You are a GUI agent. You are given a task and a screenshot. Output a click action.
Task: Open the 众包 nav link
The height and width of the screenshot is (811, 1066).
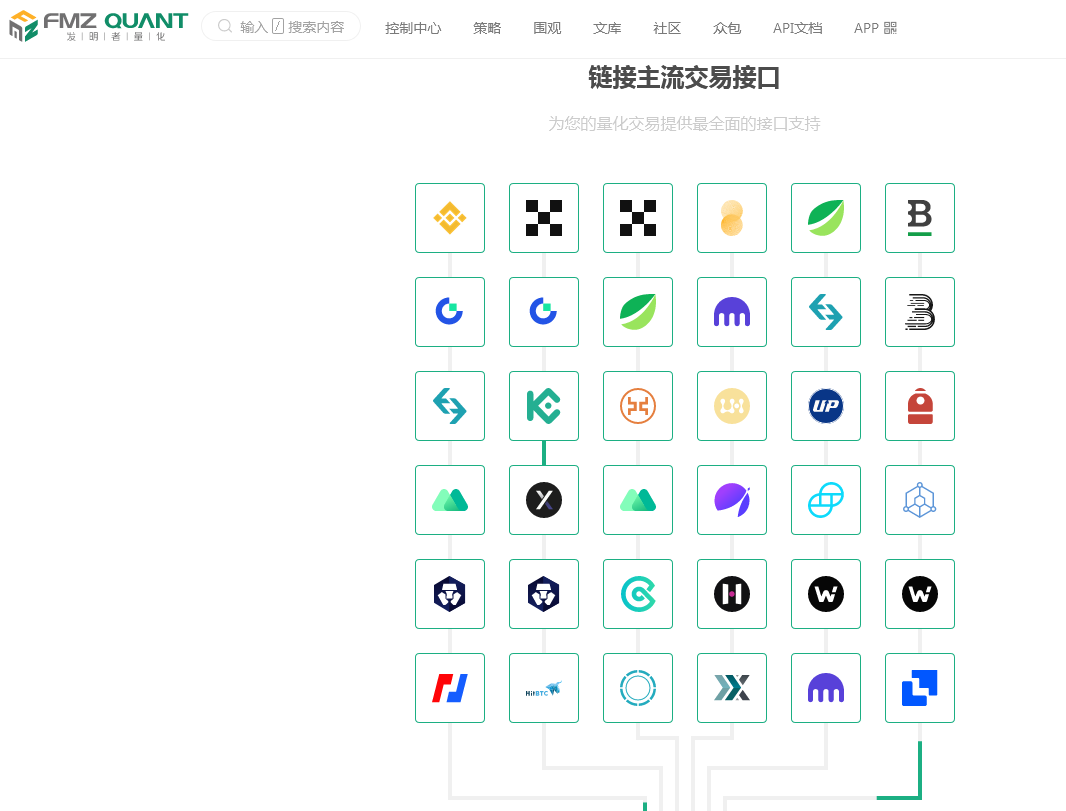coord(727,28)
